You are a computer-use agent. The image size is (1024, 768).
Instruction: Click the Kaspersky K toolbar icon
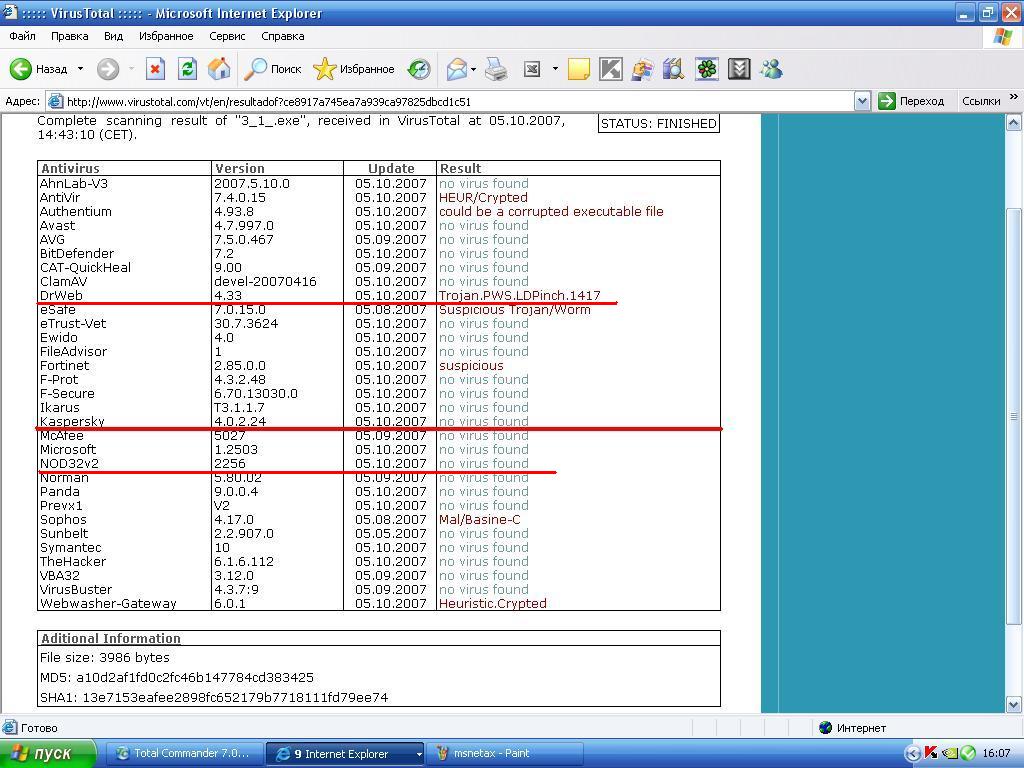click(611, 69)
